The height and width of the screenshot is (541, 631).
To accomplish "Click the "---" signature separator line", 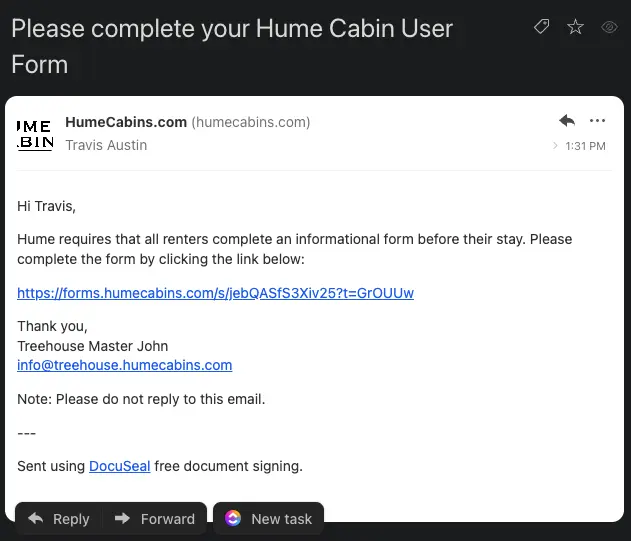I will point(27,432).
